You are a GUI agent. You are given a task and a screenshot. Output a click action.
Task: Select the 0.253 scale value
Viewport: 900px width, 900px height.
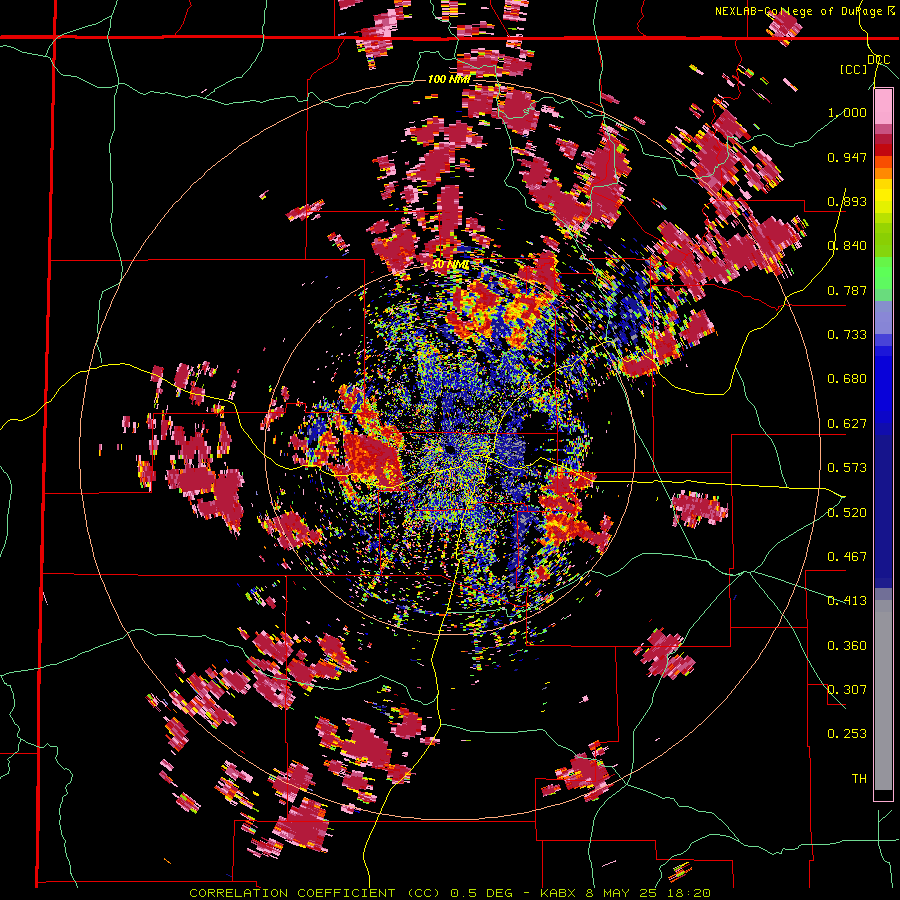847,734
